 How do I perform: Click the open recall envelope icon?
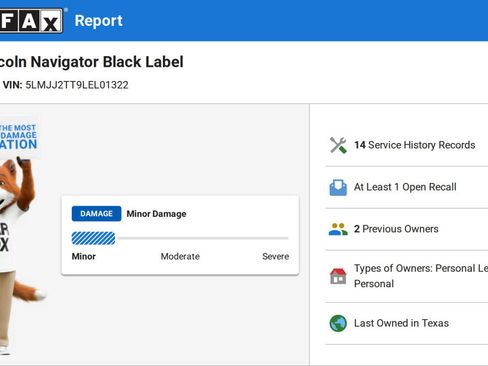pos(338,187)
